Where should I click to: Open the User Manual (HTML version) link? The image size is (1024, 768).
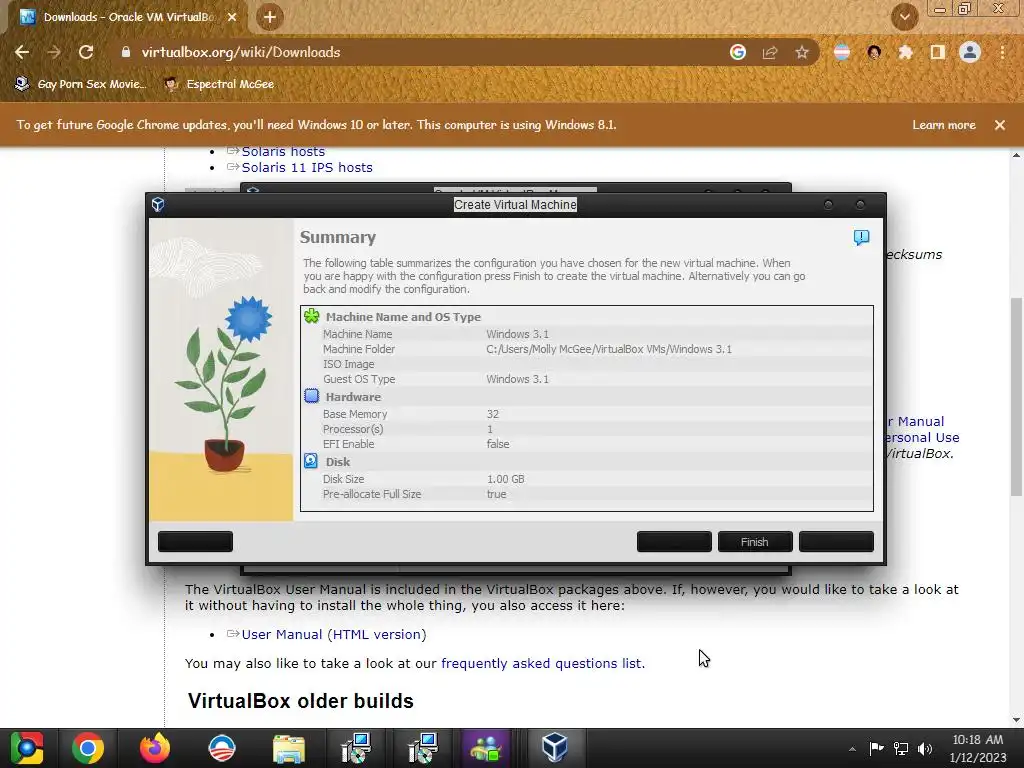pos(334,635)
